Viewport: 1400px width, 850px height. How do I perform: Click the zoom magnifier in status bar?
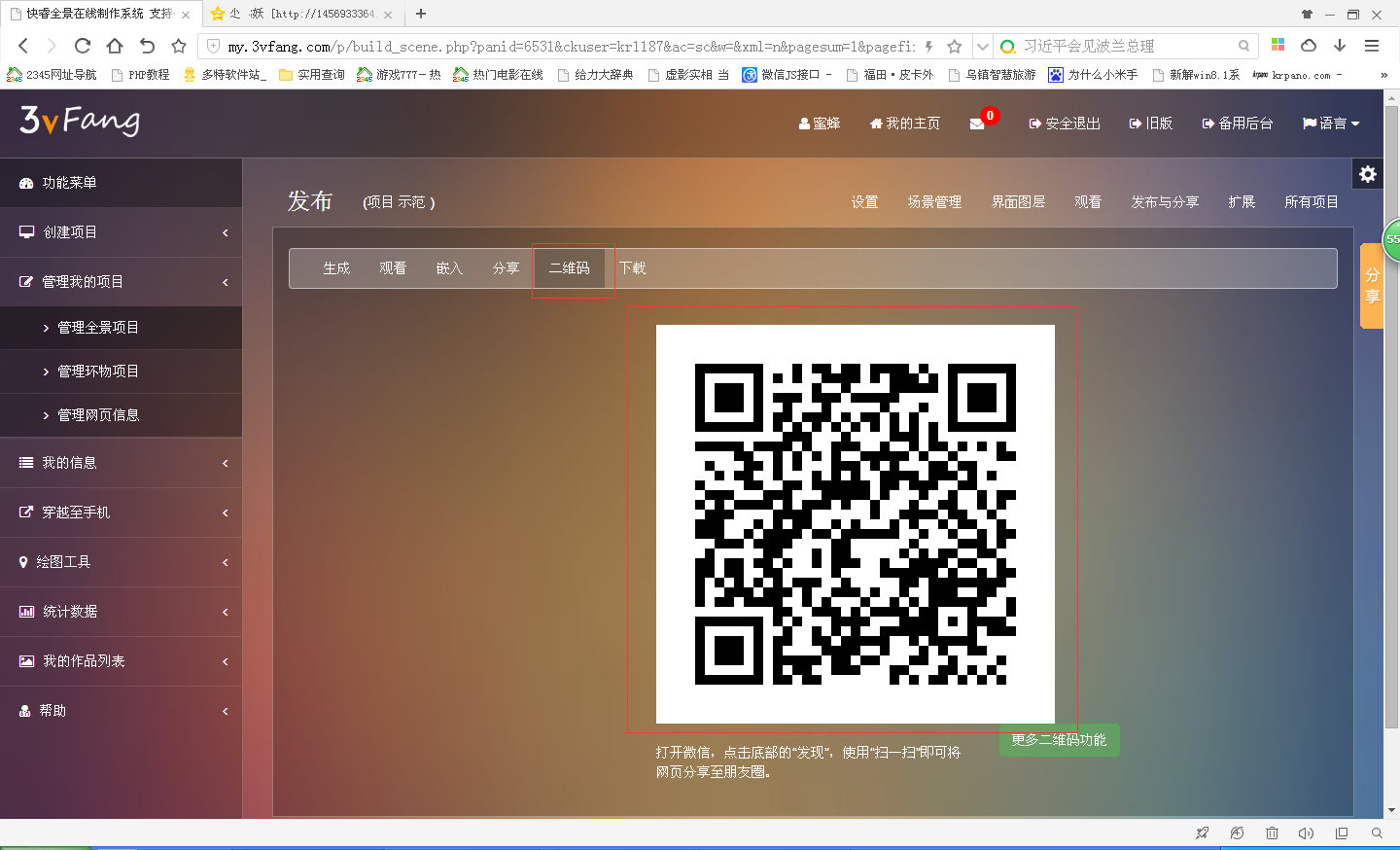point(1377,833)
